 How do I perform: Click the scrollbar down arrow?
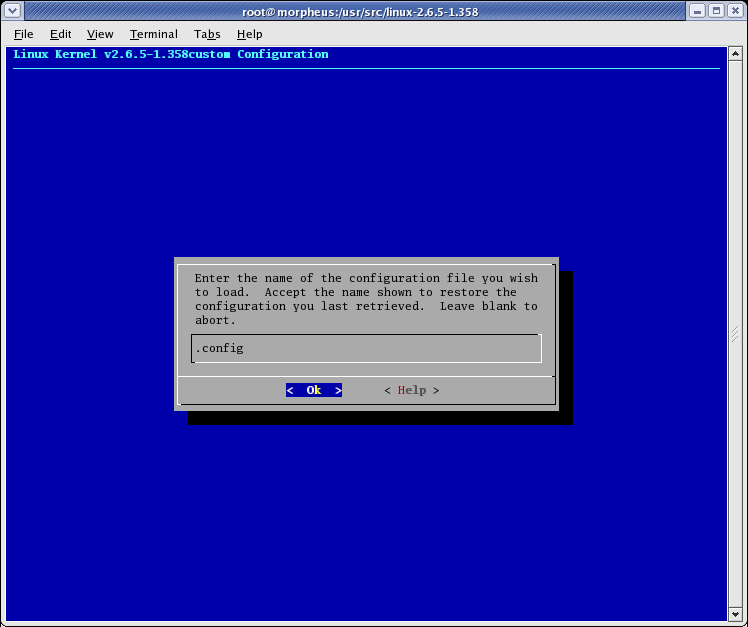[735, 613]
